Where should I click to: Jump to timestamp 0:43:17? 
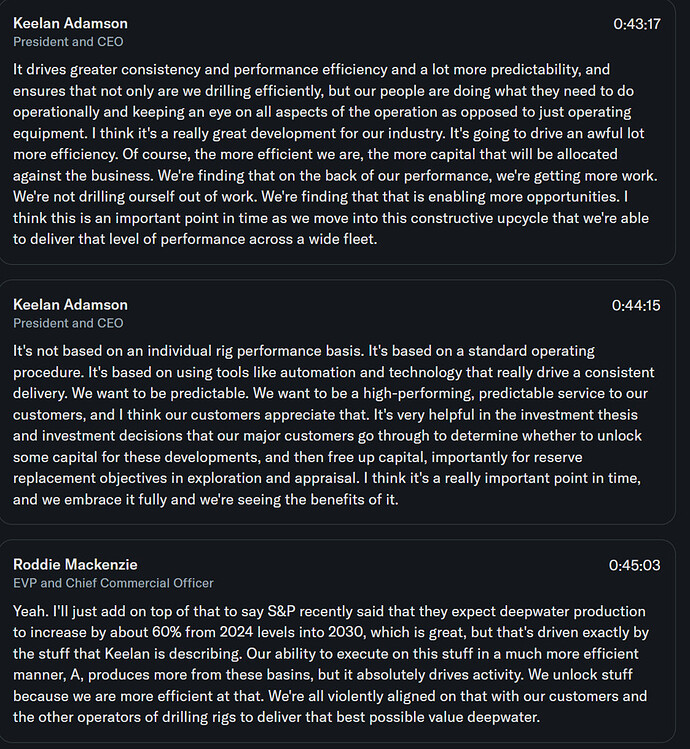636,24
